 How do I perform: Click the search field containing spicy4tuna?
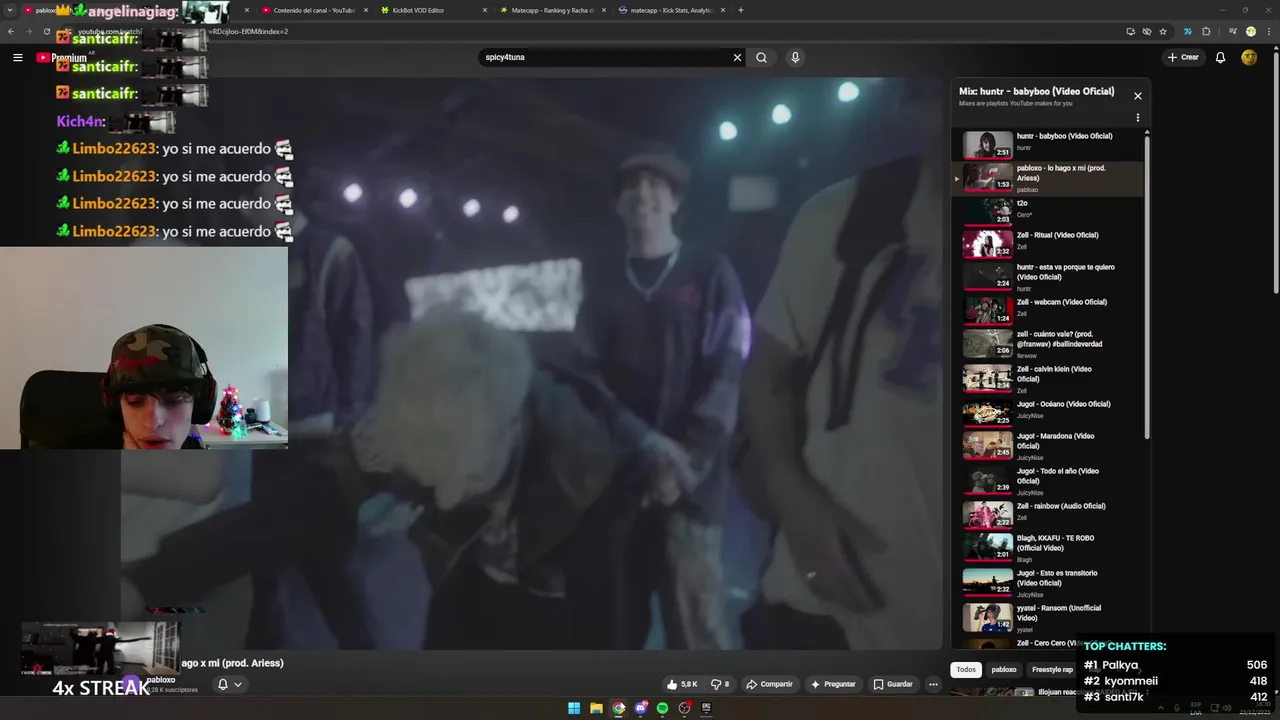tap(605, 58)
